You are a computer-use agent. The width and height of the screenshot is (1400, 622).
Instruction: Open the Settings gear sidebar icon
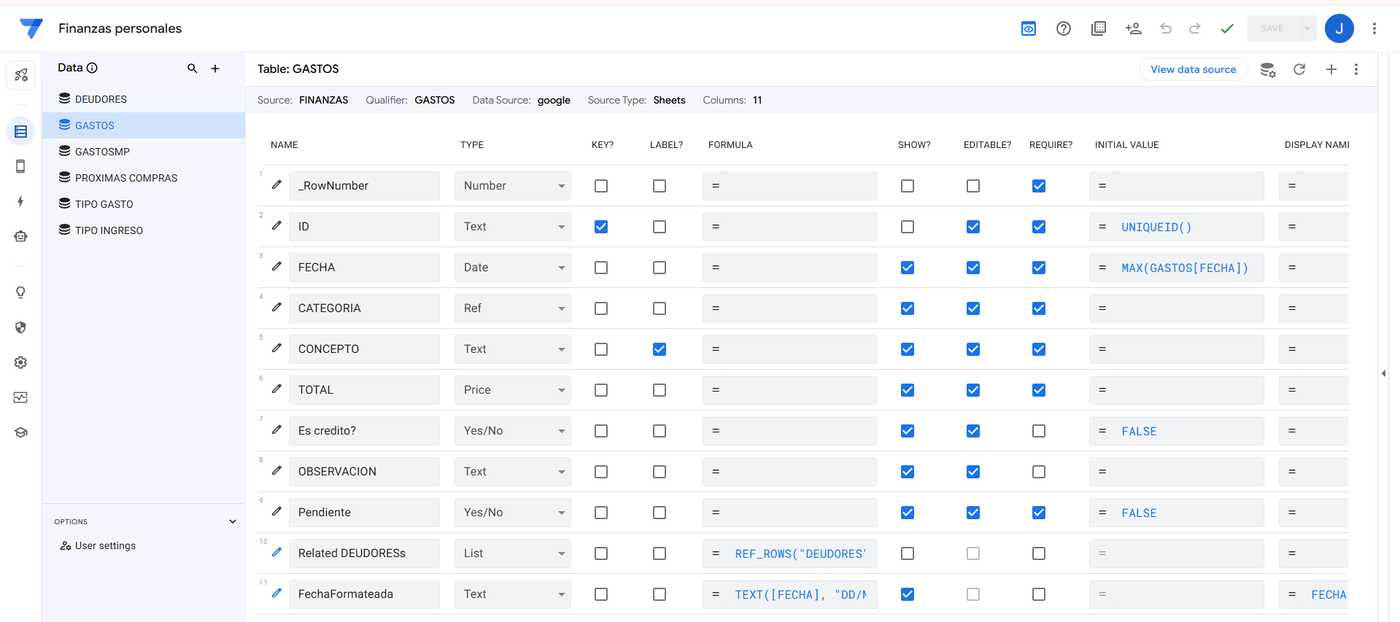[20, 362]
